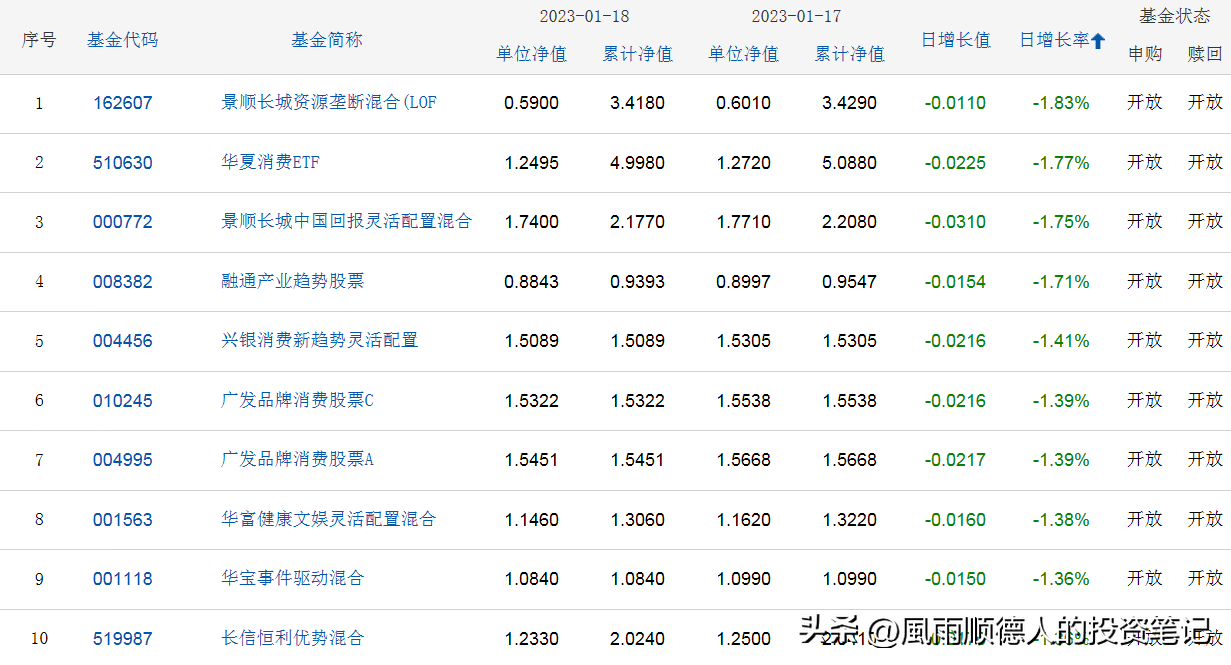Select the -0.0110 daily growth cell
Image resolution: width=1231 pixels, height=665 pixels.
point(955,103)
